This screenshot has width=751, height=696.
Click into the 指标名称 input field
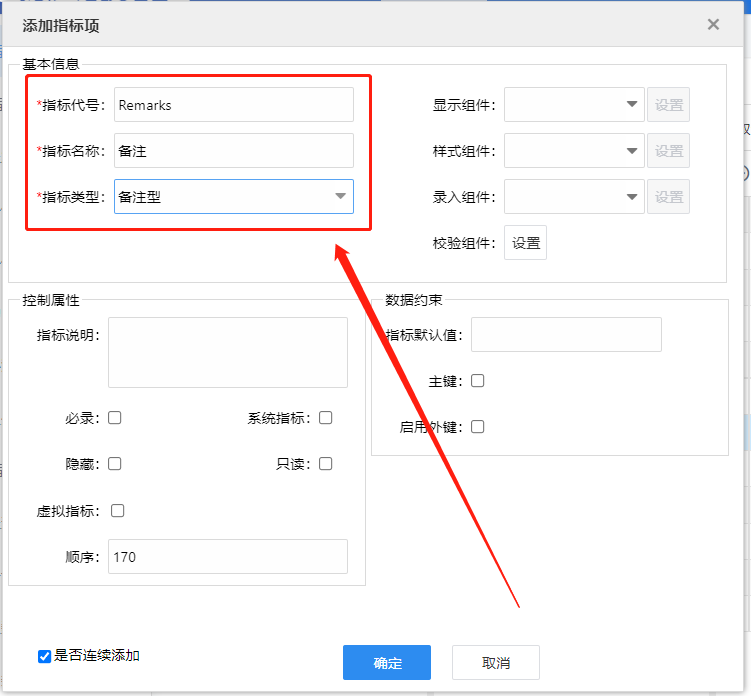coord(234,150)
